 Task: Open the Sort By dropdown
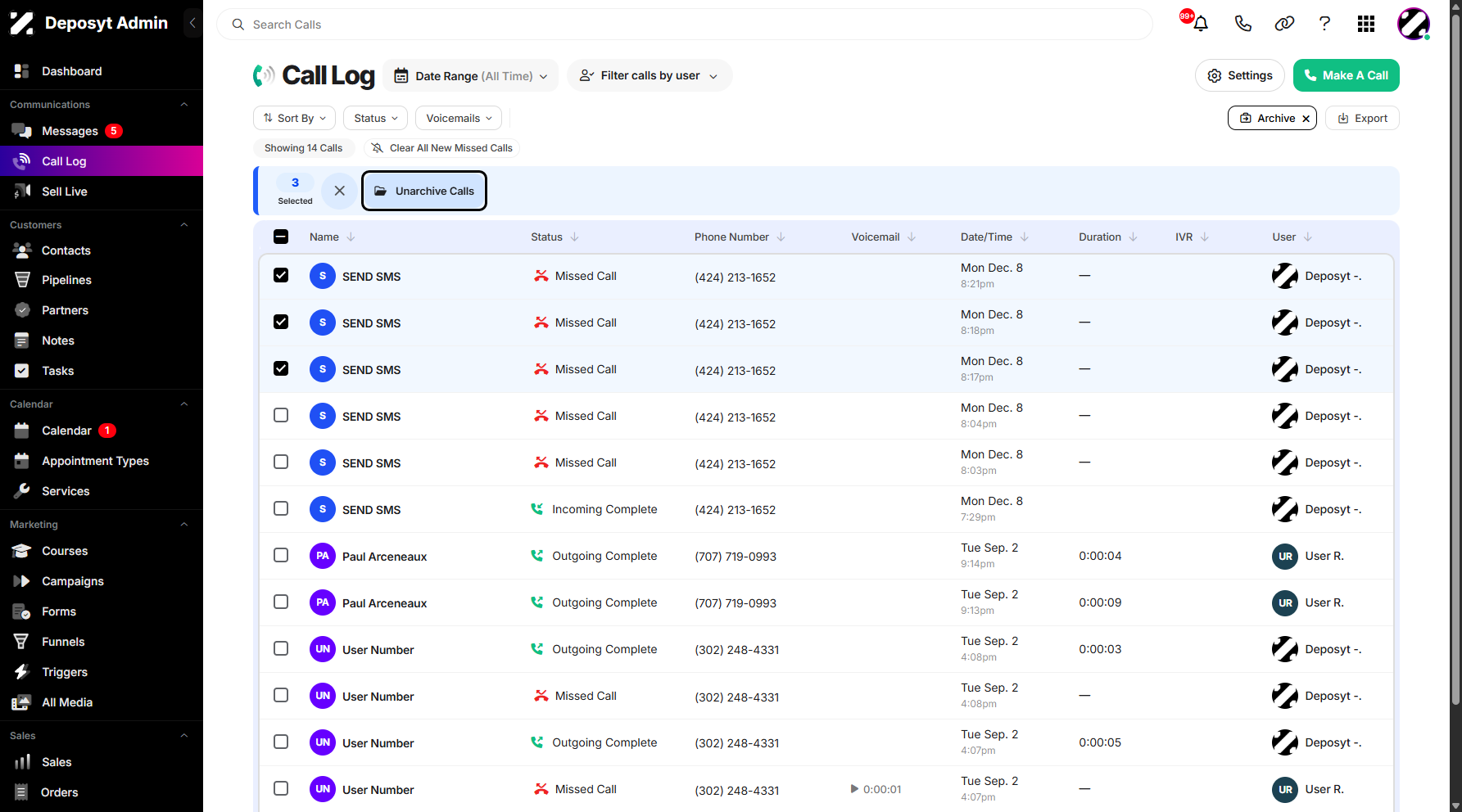pyautogui.click(x=295, y=118)
